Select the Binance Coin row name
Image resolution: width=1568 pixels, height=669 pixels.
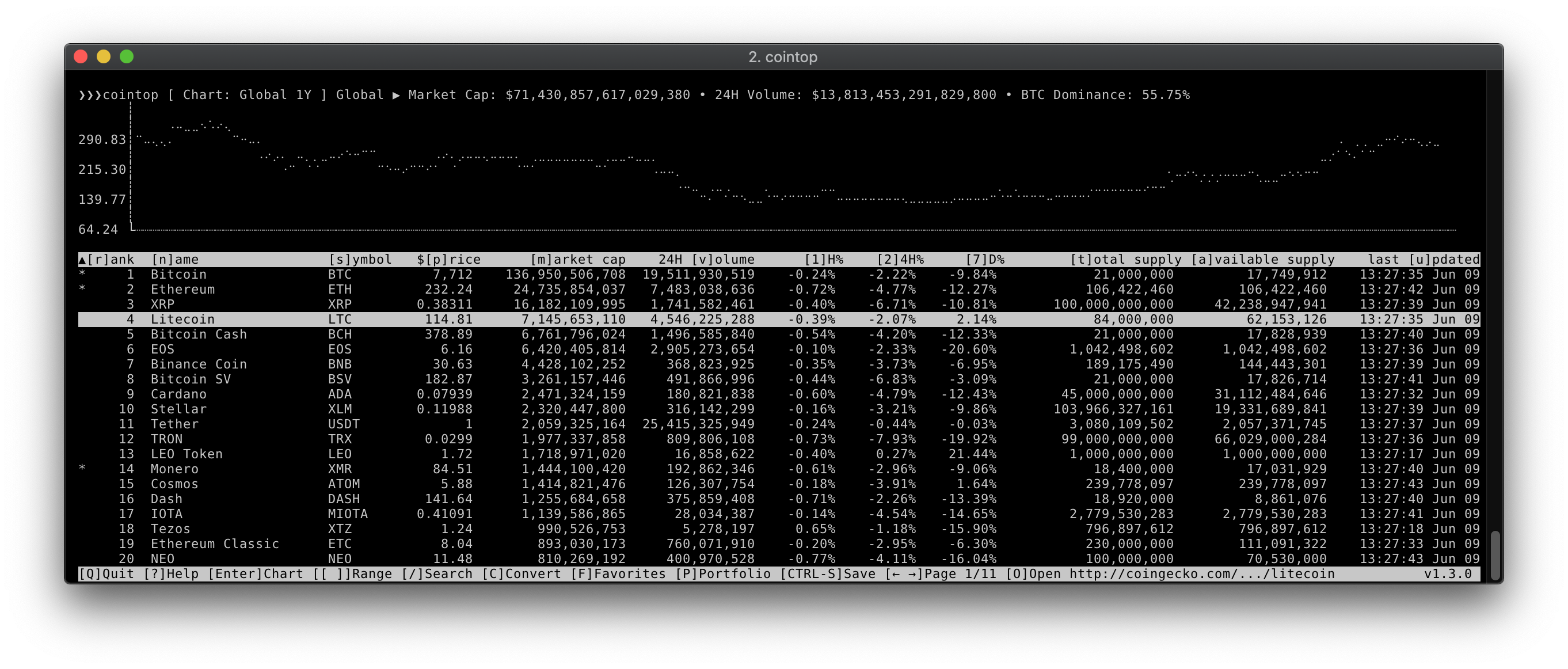coord(199,364)
